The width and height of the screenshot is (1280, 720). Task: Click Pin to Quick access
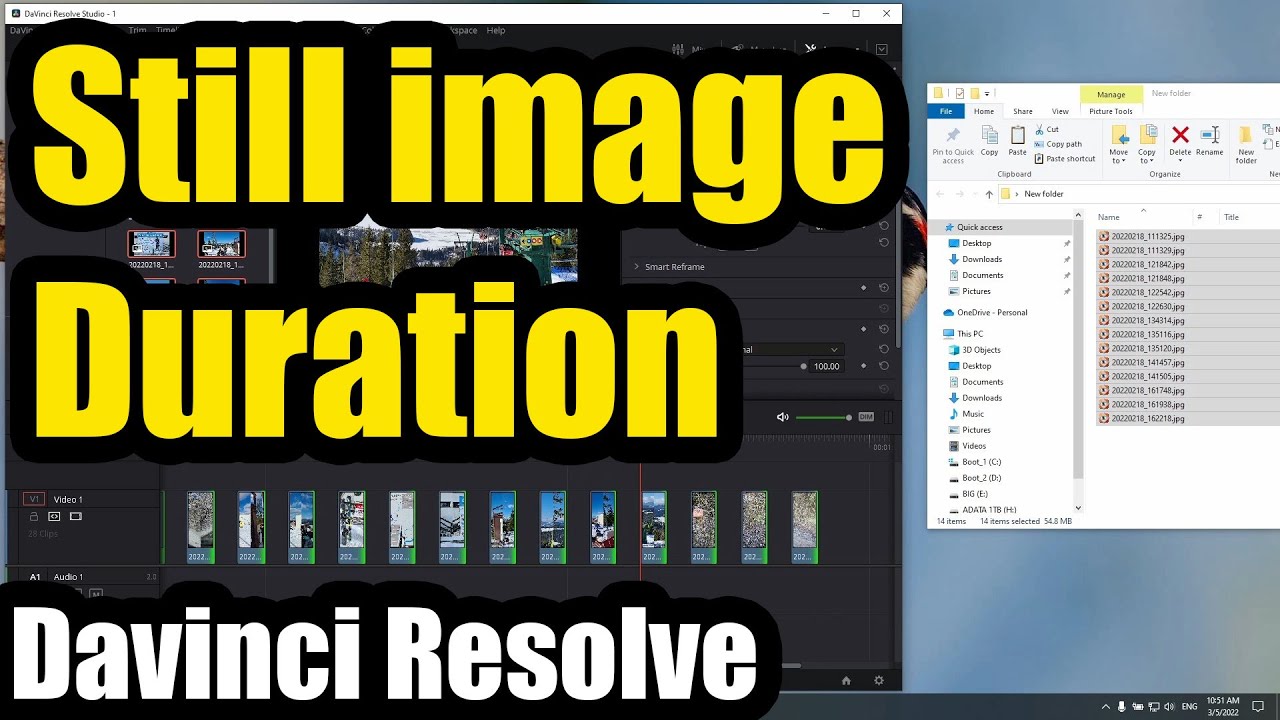[953, 145]
